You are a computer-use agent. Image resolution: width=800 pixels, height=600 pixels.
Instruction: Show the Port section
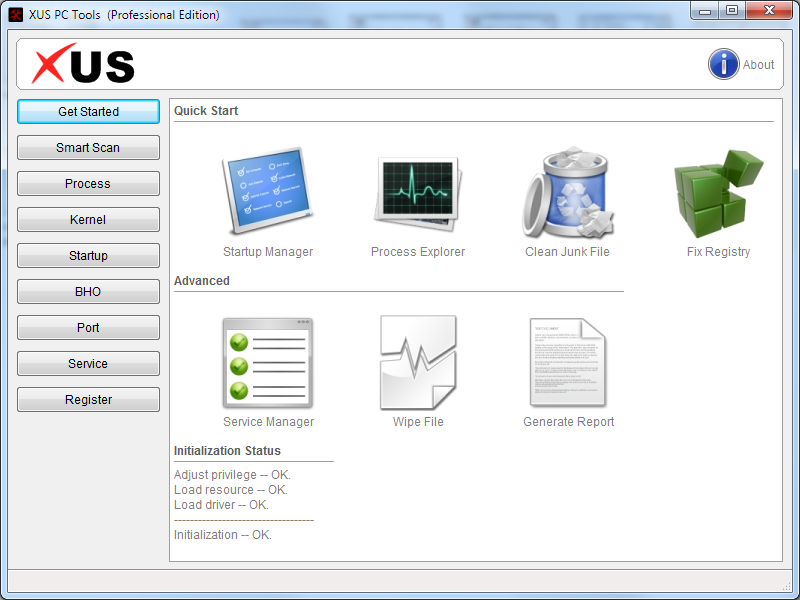point(88,328)
